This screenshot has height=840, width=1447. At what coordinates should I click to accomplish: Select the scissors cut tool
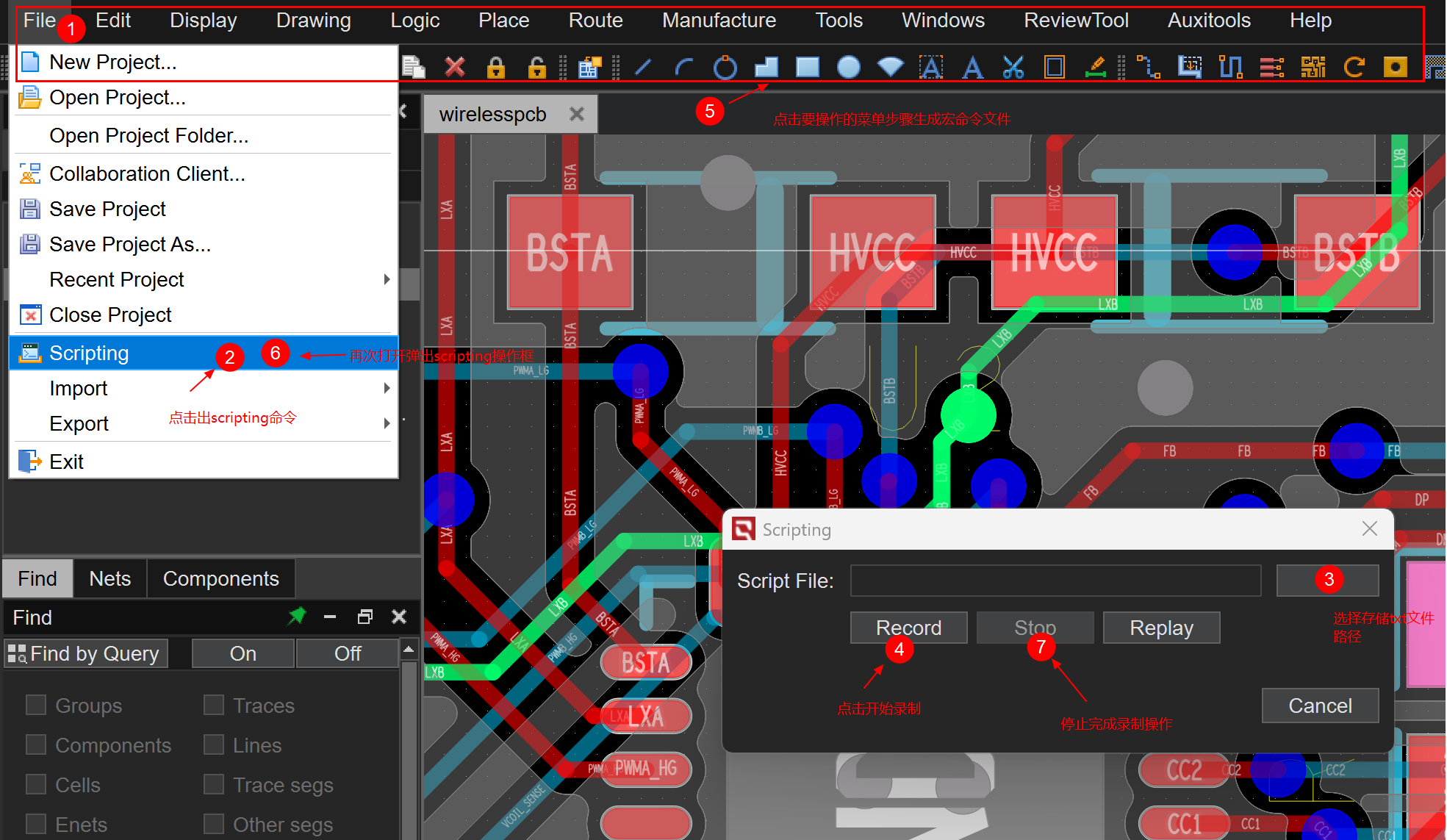pos(1013,68)
